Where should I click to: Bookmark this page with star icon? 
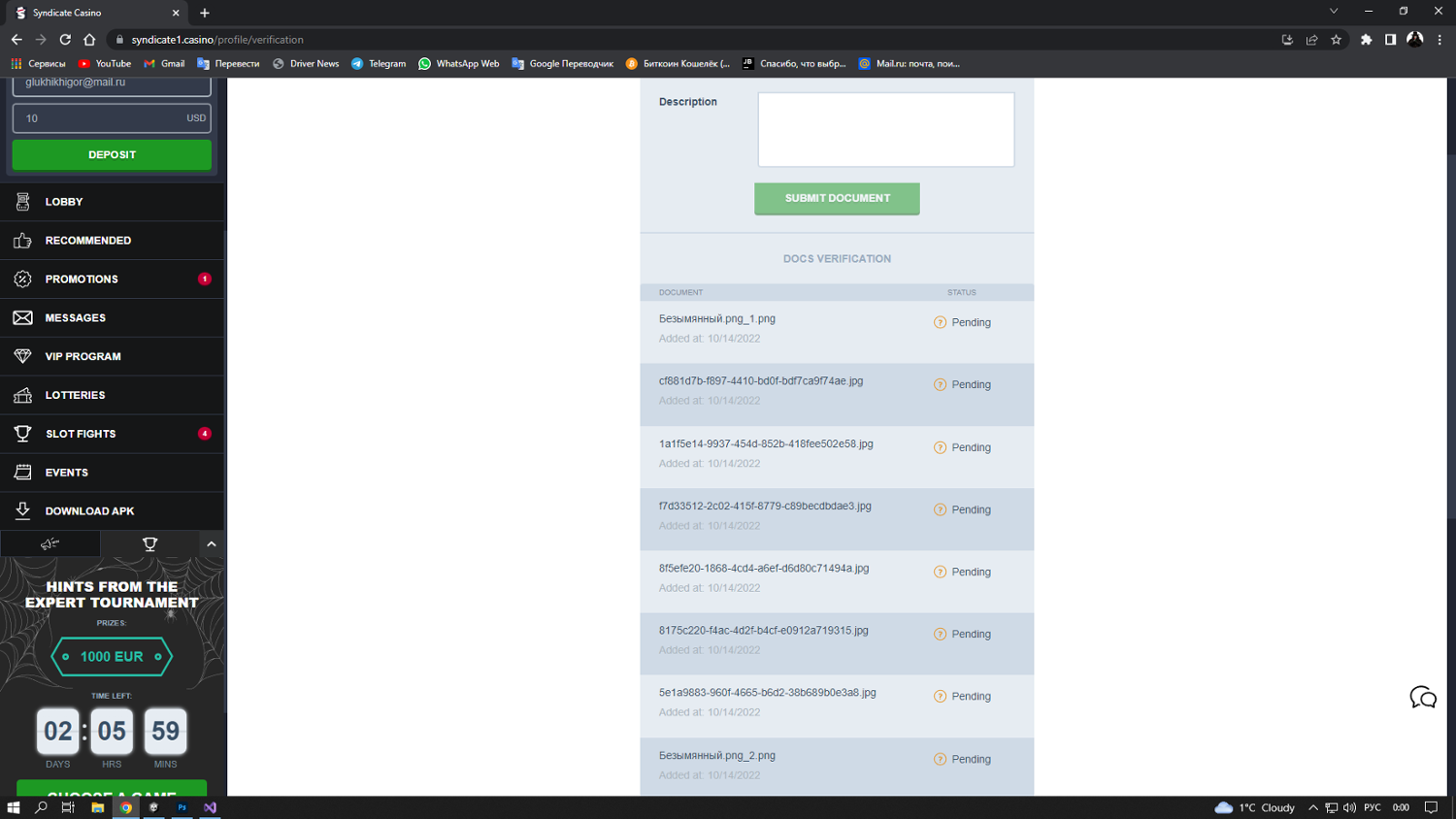[1336, 40]
